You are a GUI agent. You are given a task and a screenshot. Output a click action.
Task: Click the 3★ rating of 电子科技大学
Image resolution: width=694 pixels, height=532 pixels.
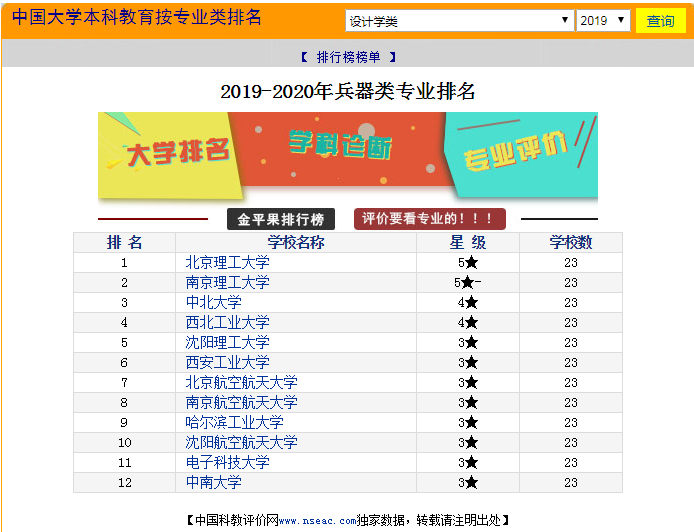(x=468, y=463)
